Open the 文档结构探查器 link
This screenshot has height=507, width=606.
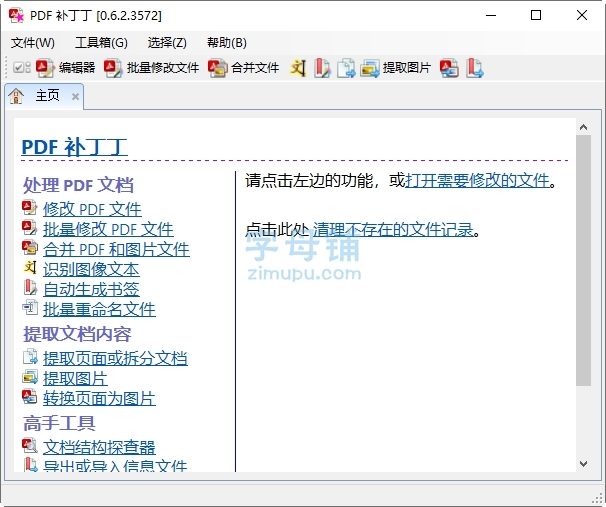click(x=99, y=447)
